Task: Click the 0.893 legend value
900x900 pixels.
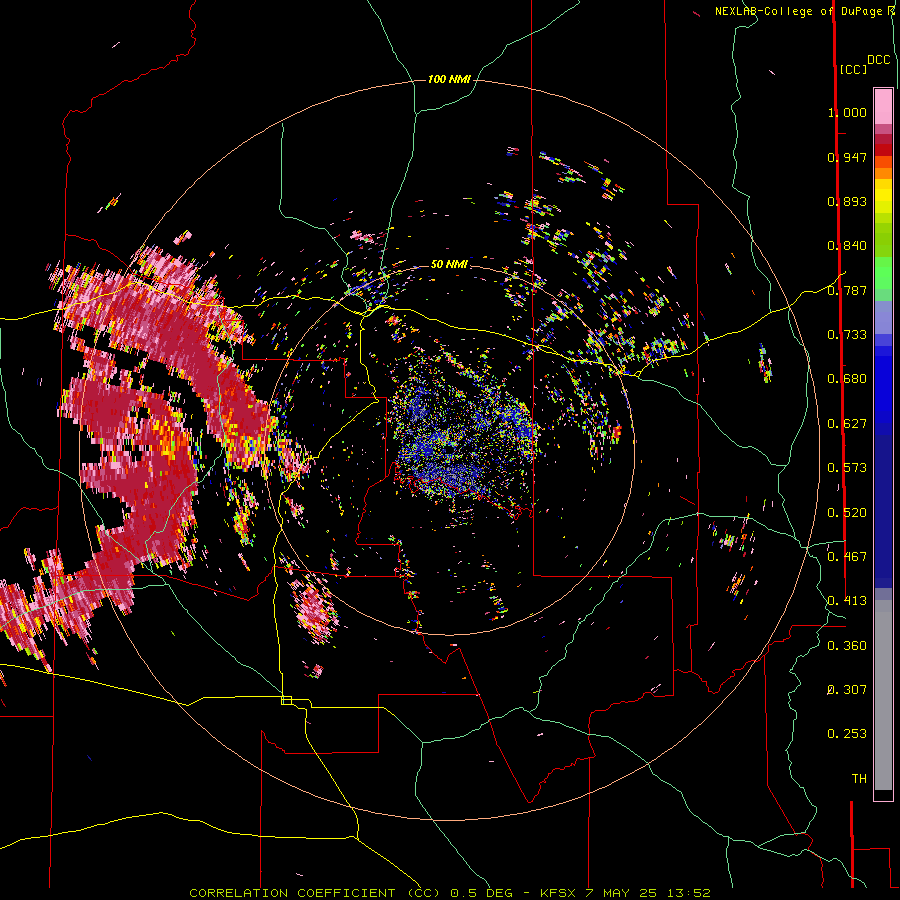Action: [847, 201]
